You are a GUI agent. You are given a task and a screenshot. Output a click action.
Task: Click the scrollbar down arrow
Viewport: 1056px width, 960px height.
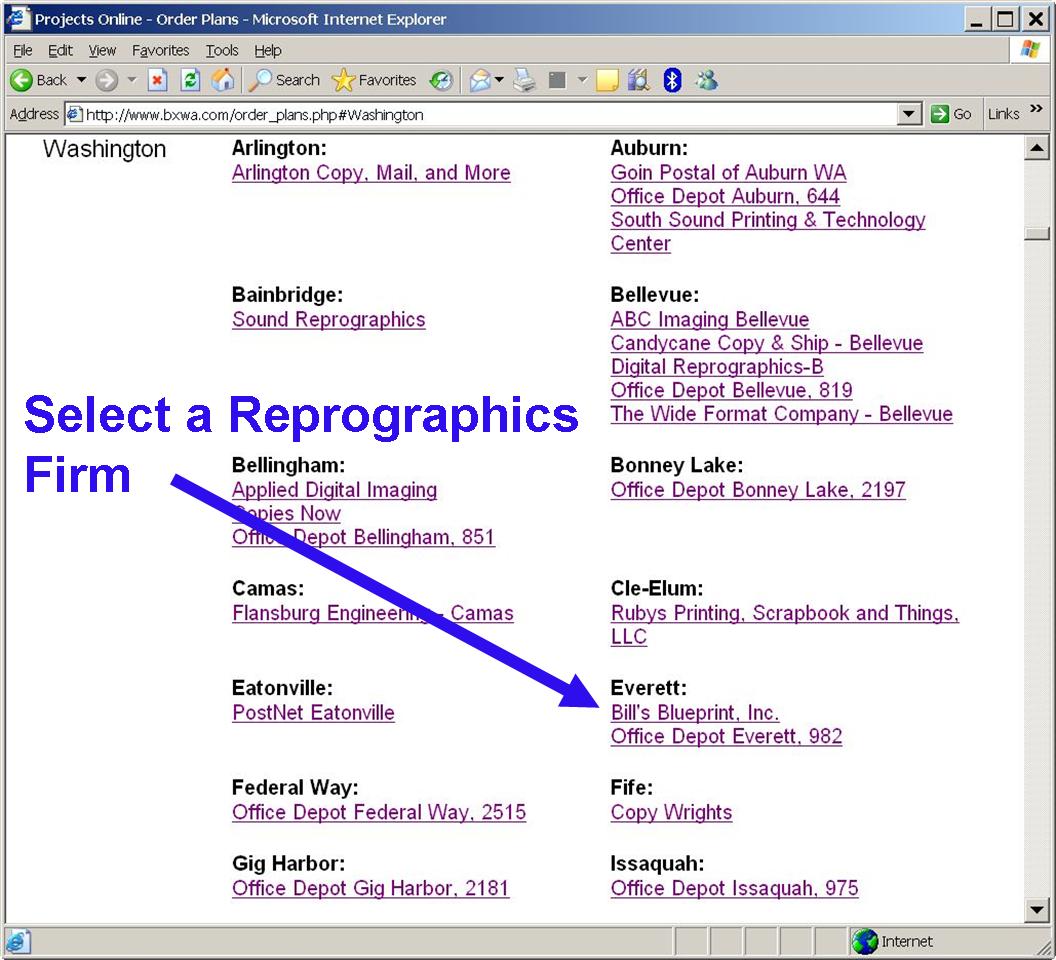(x=1036, y=911)
